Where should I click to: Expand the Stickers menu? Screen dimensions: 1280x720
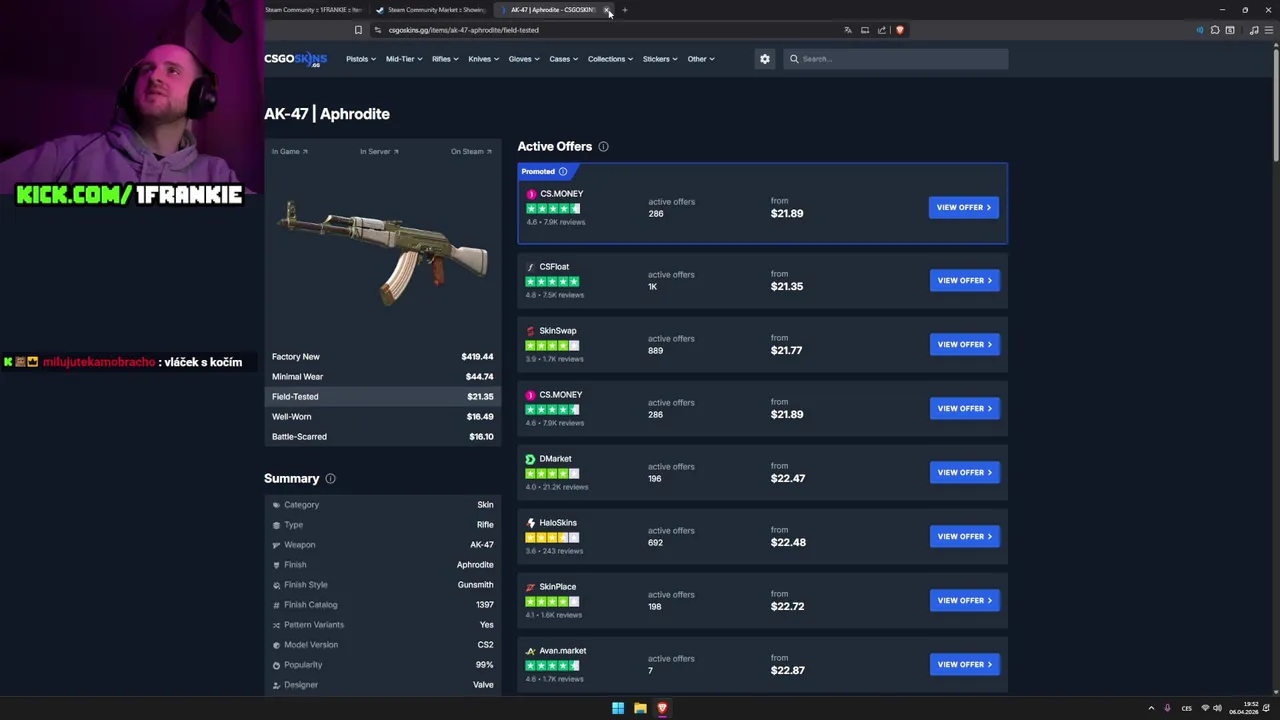point(660,59)
